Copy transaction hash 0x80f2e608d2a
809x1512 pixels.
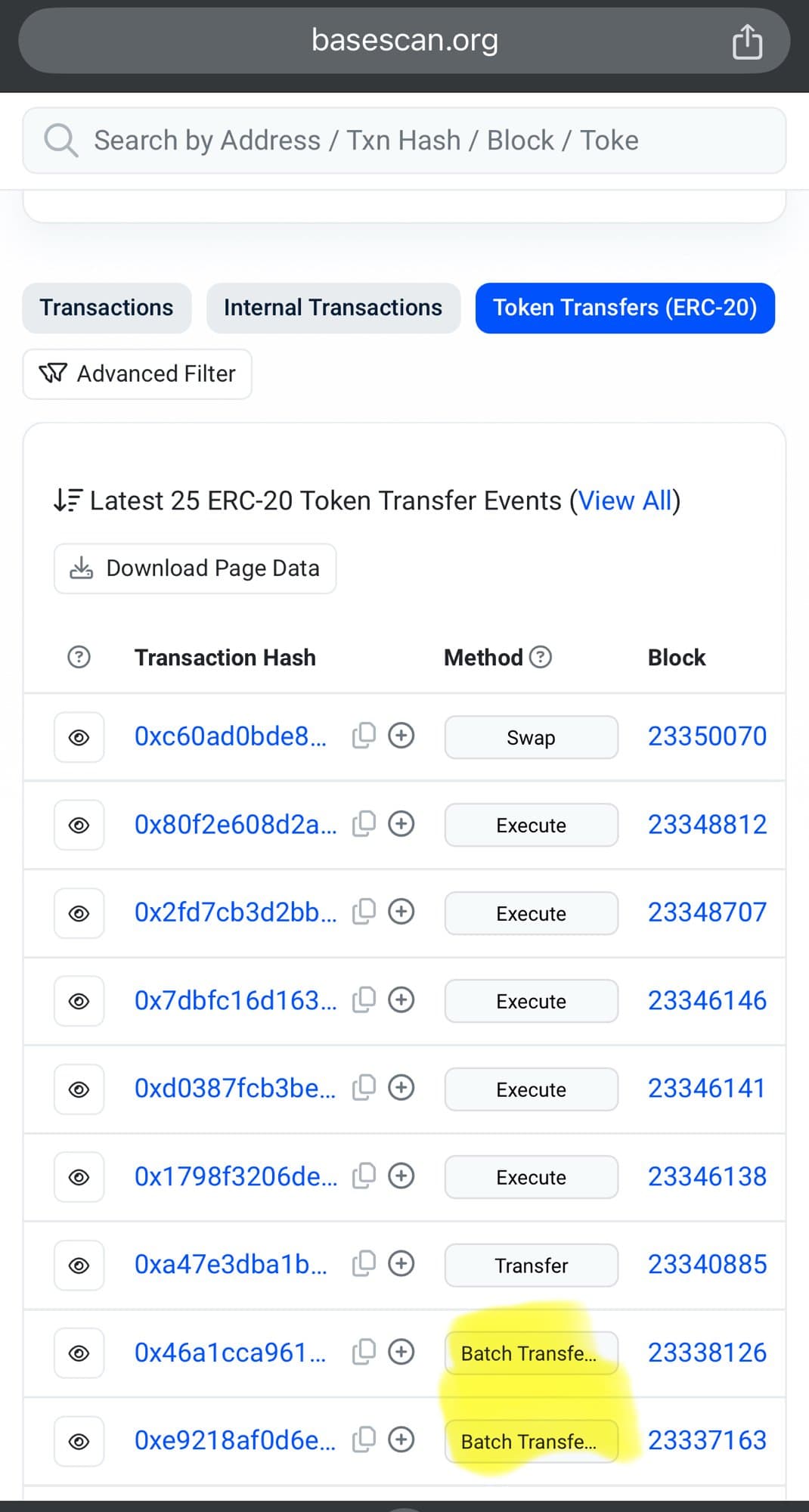tap(364, 824)
